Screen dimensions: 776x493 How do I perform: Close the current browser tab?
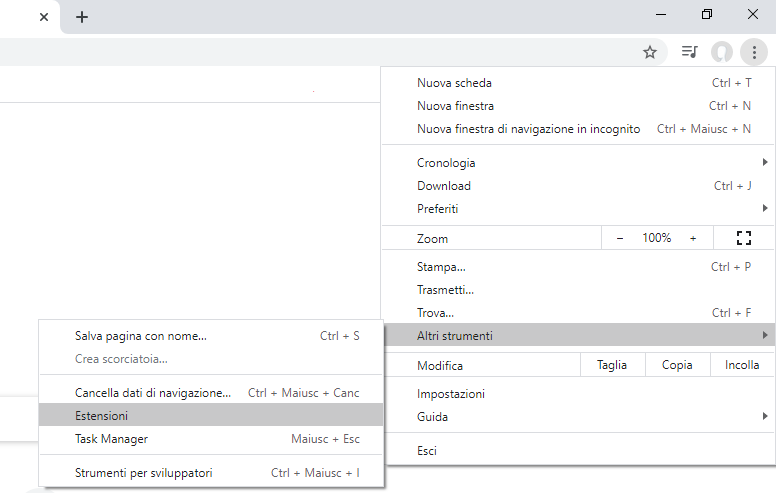(44, 17)
